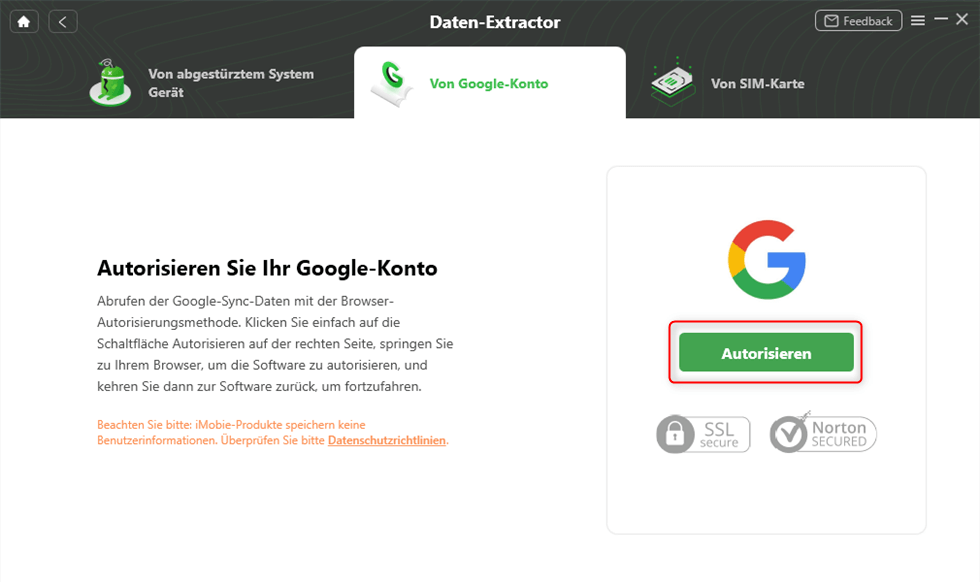Click the Norton Secured badge
Viewport: 980px width, 582px height.
823,433
